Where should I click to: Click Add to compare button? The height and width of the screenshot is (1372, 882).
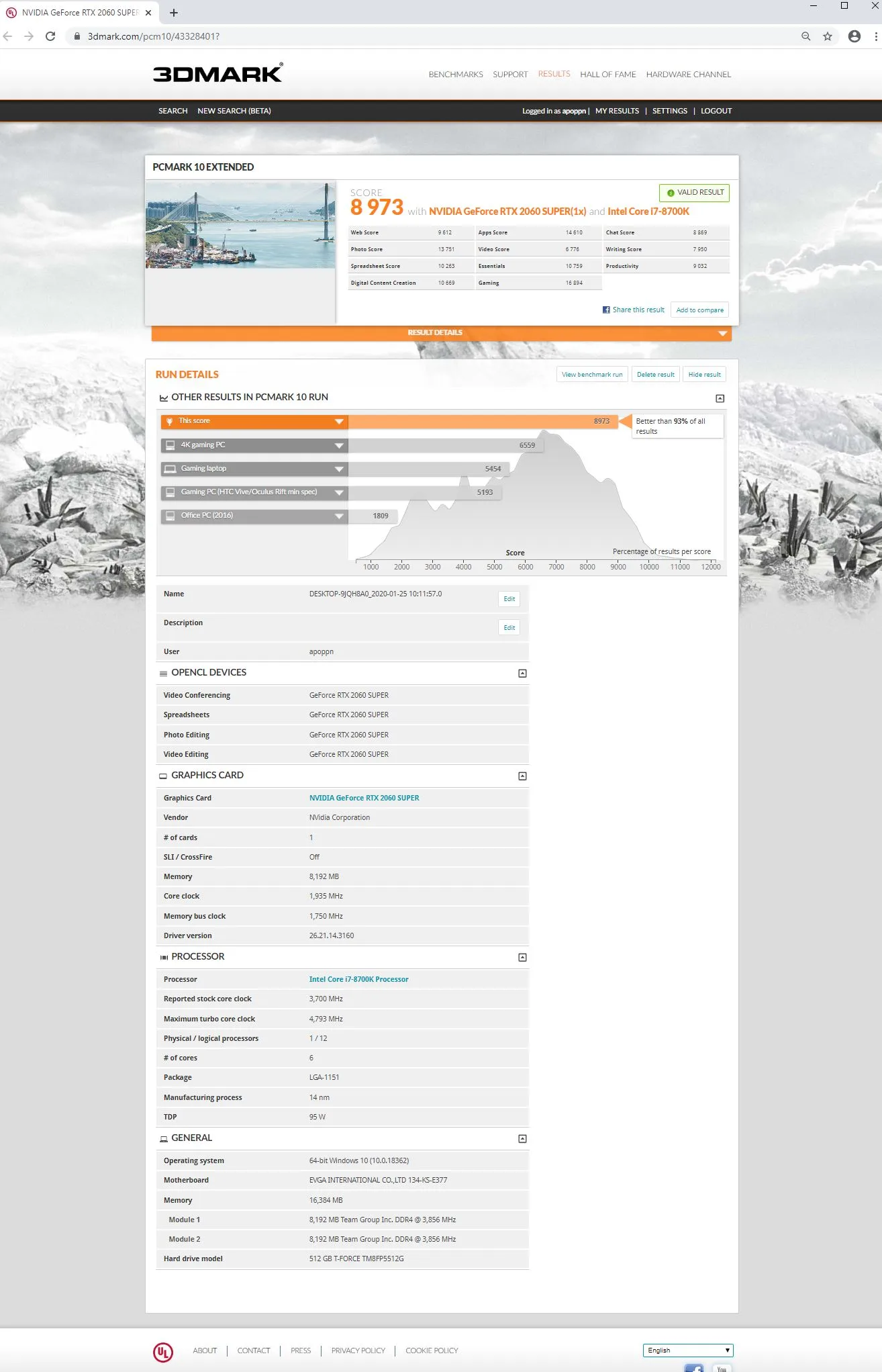pyautogui.click(x=699, y=310)
